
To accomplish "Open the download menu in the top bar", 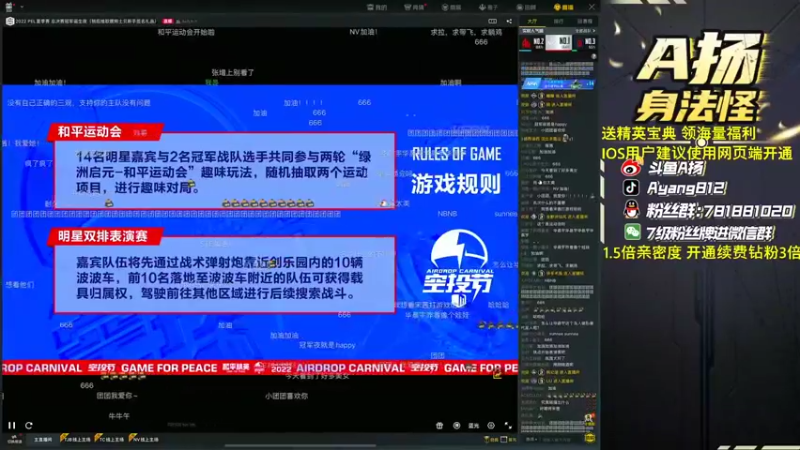I will click(x=488, y=7).
